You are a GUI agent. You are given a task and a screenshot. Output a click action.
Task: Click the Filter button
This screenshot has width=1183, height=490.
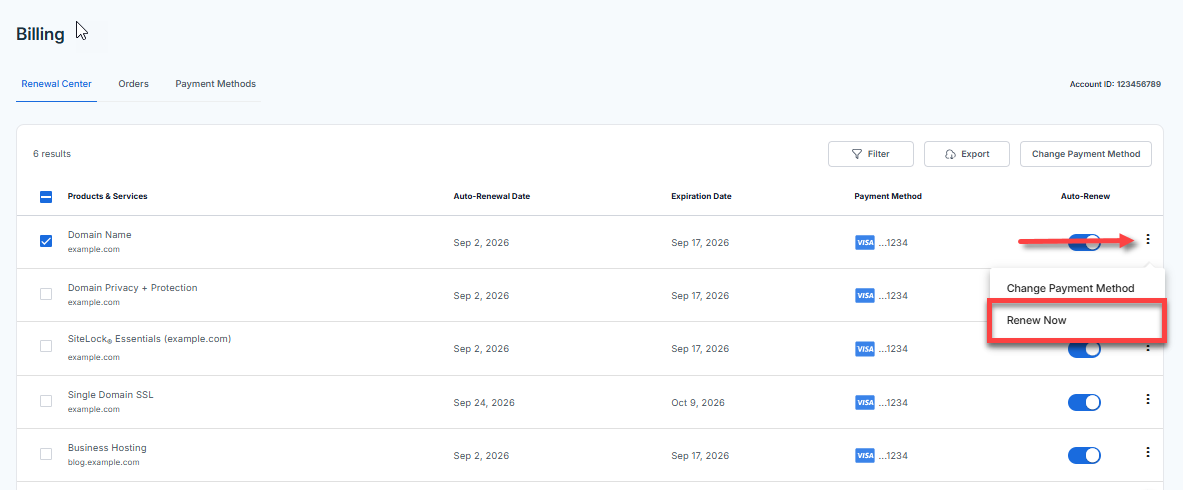coord(870,154)
